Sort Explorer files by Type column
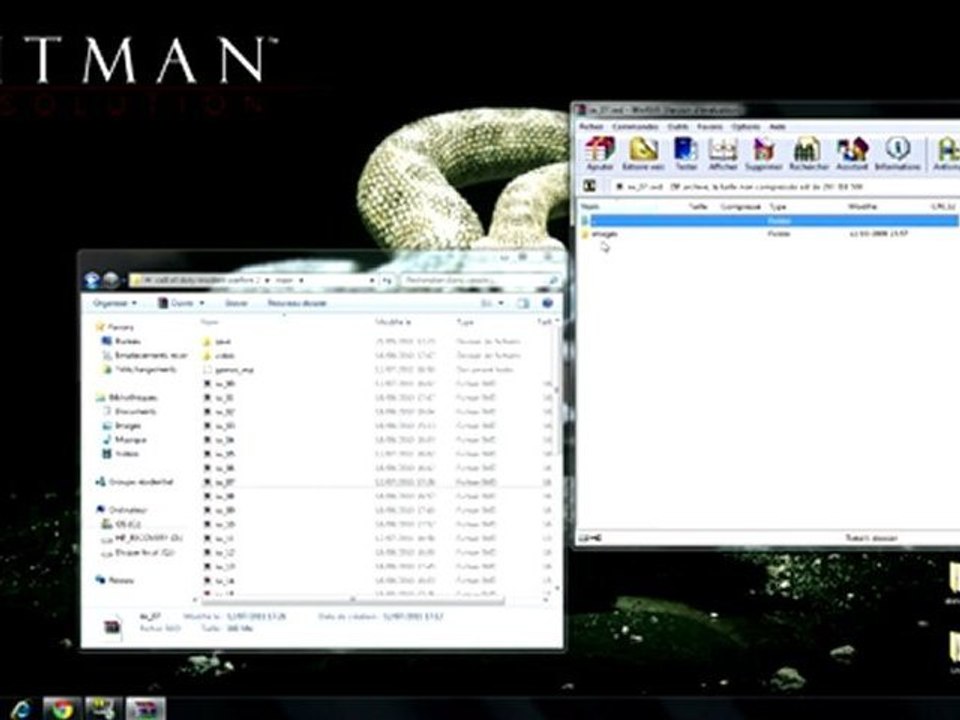The image size is (960, 720). [x=465, y=322]
